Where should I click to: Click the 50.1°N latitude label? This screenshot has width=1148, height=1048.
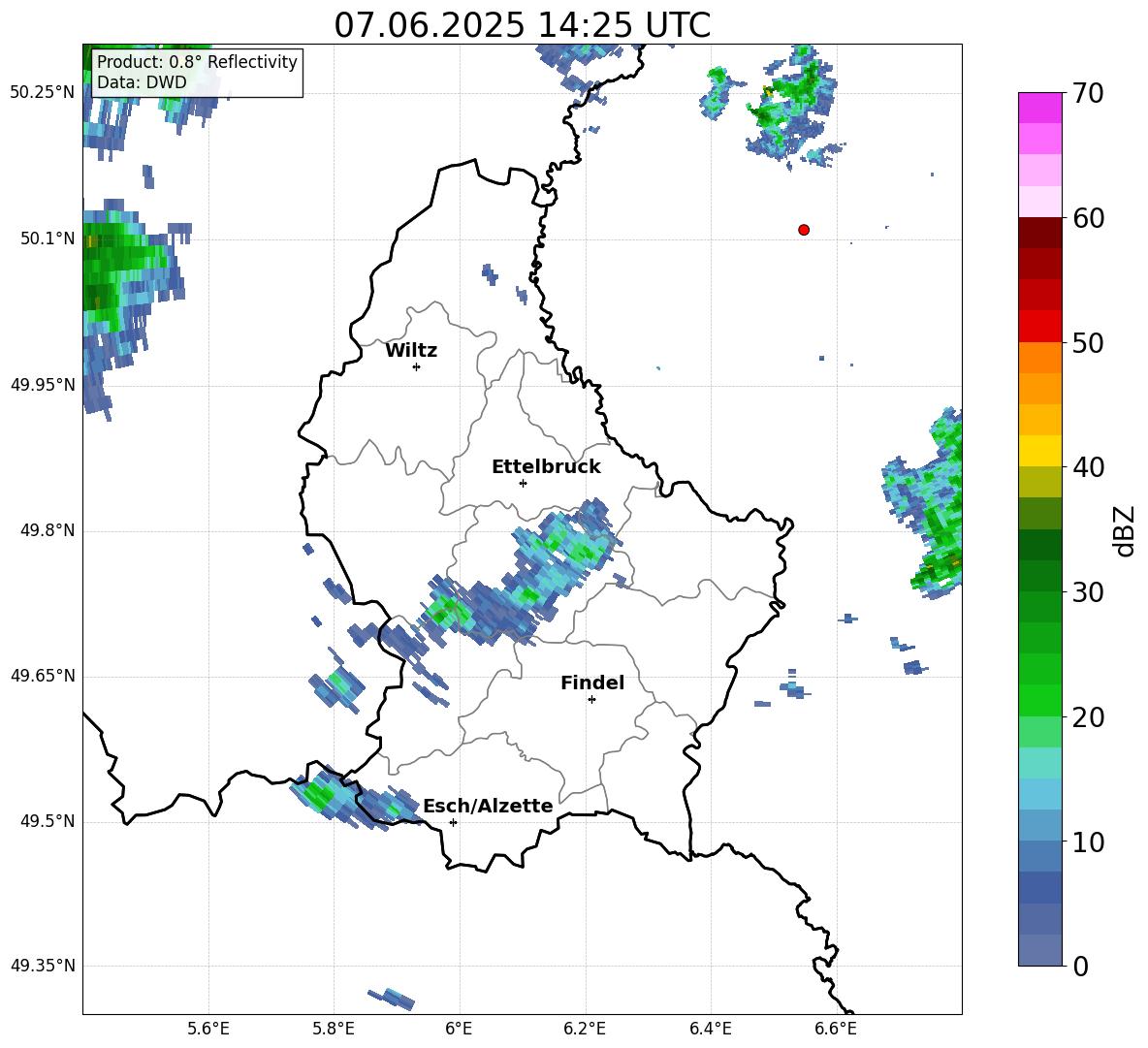click(48, 239)
